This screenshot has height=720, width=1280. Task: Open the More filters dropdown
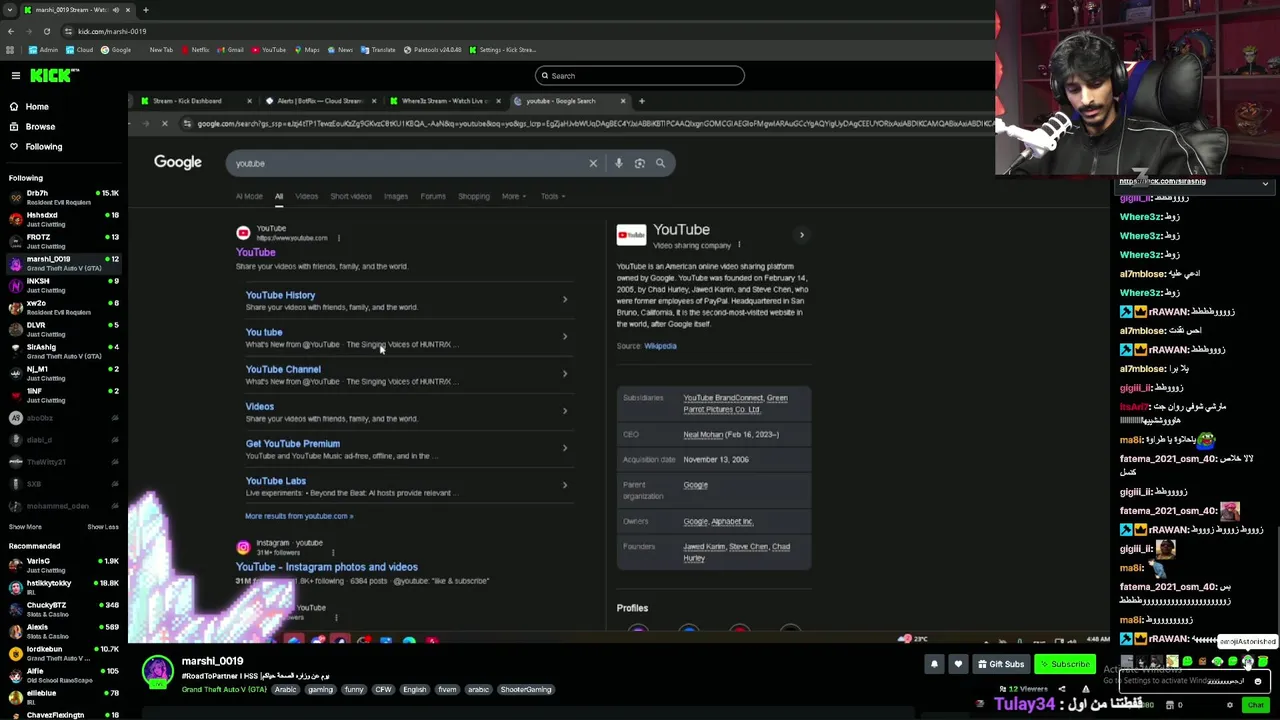[512, 196]
